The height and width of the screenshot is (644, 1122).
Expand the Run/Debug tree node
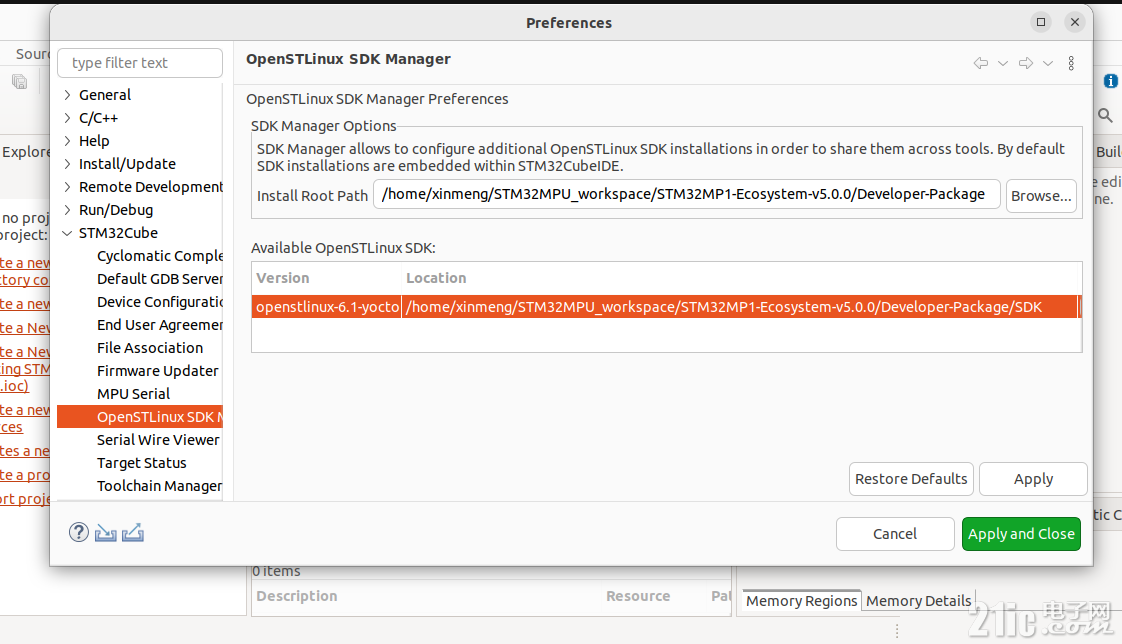(x=67, y=210)
